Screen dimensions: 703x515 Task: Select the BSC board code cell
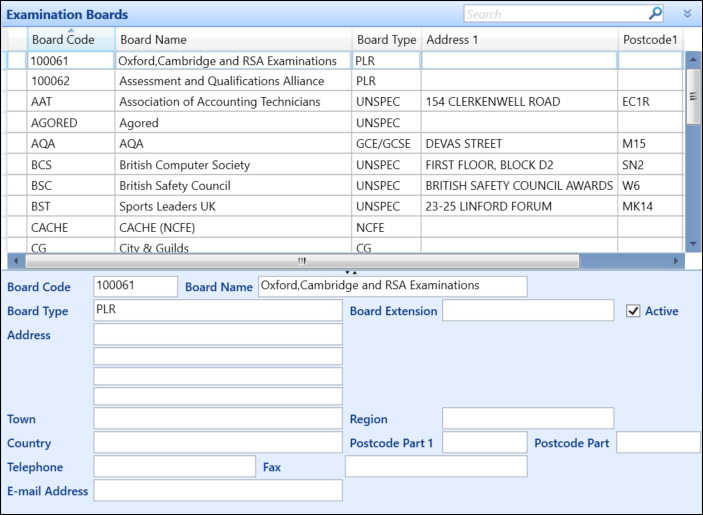pos(71,185)
